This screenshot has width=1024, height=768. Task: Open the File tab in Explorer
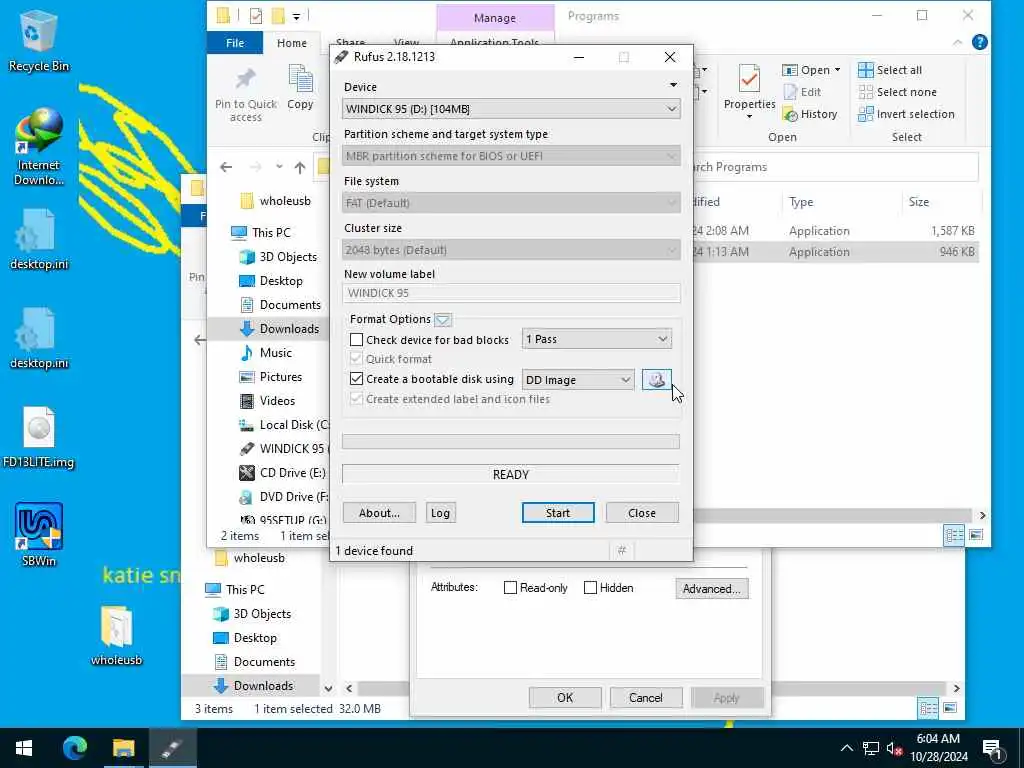pyautogui.click(x=235, y=43)
